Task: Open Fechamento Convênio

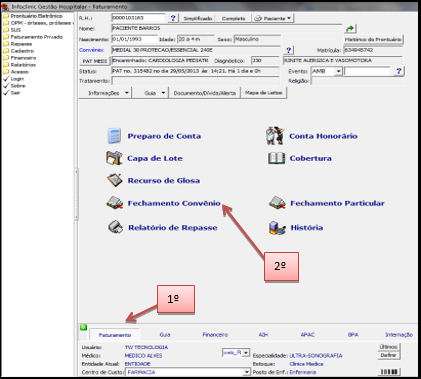Action: 174,203
